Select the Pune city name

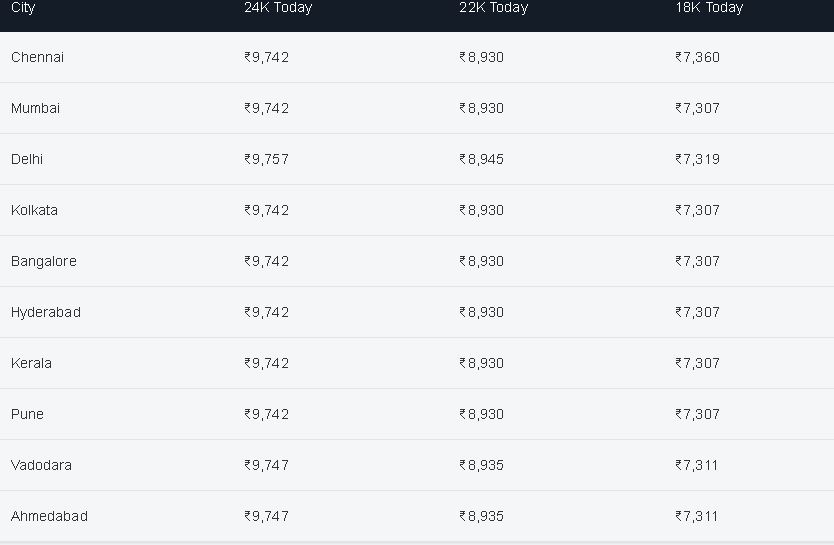tap(27, 414)
